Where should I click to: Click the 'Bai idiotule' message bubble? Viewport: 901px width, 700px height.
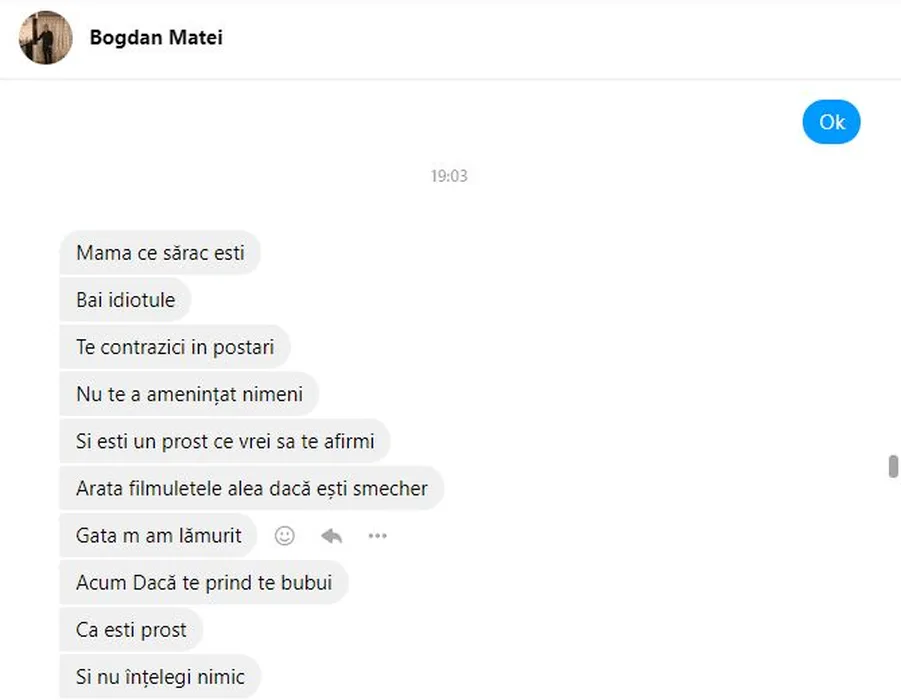coord(125,300)
